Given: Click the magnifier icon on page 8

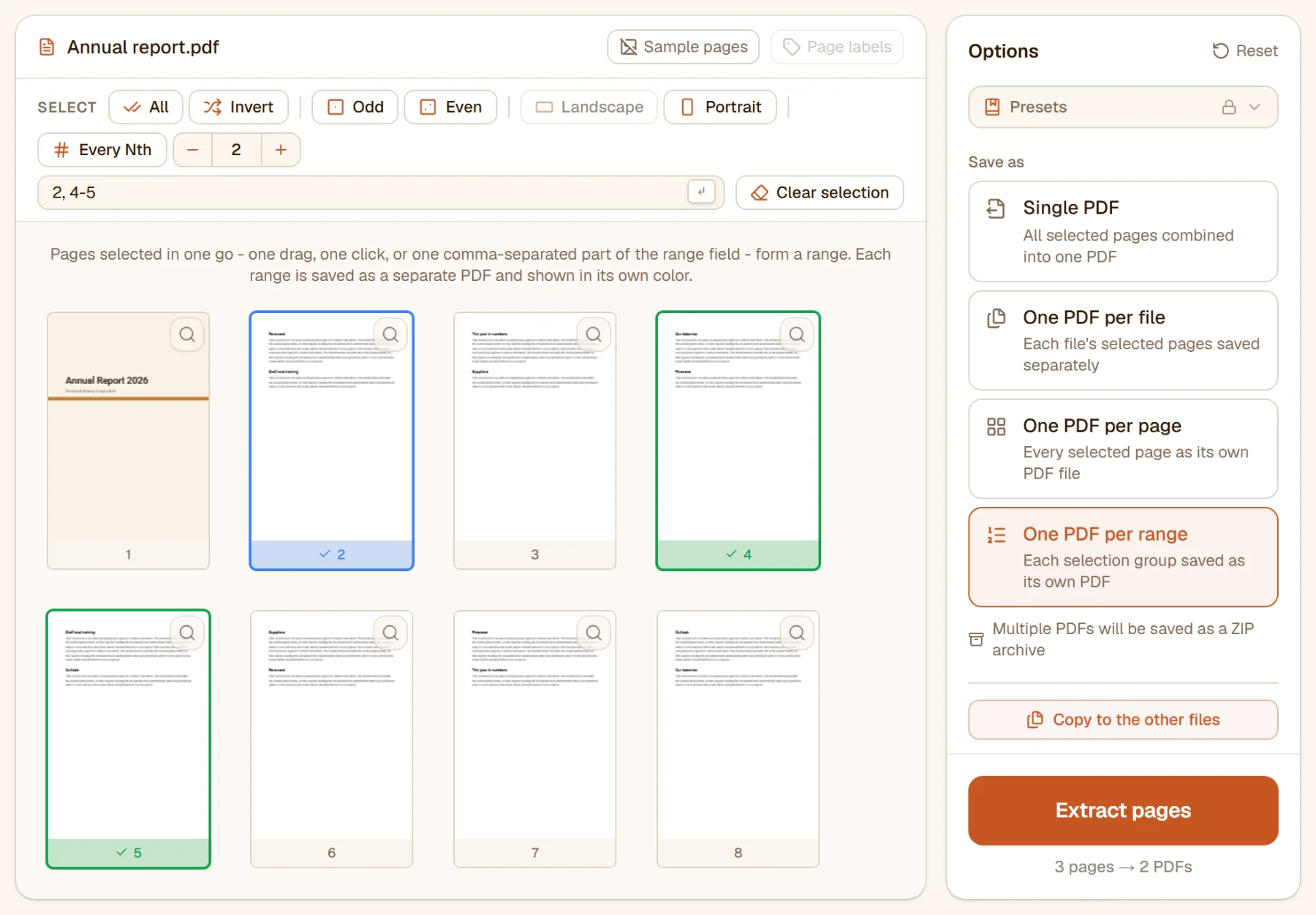Looking at the screenshot, I should pyautogui.click(x=797, y=633).
